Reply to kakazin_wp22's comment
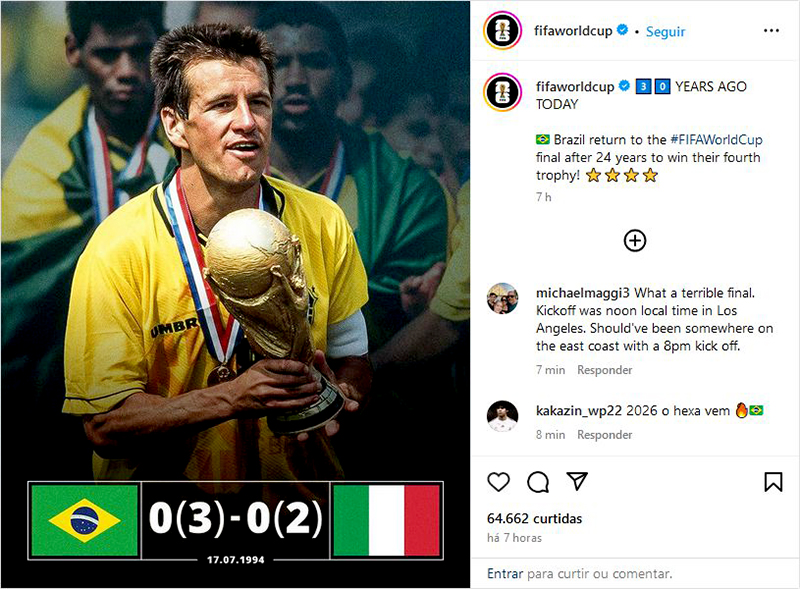 tap(604, 435)
